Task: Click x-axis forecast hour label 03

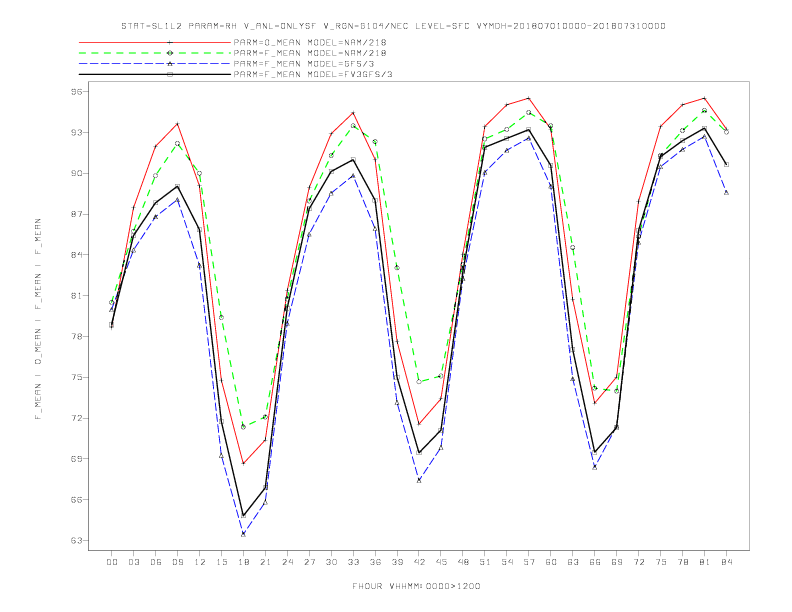Action: (134, 562)
